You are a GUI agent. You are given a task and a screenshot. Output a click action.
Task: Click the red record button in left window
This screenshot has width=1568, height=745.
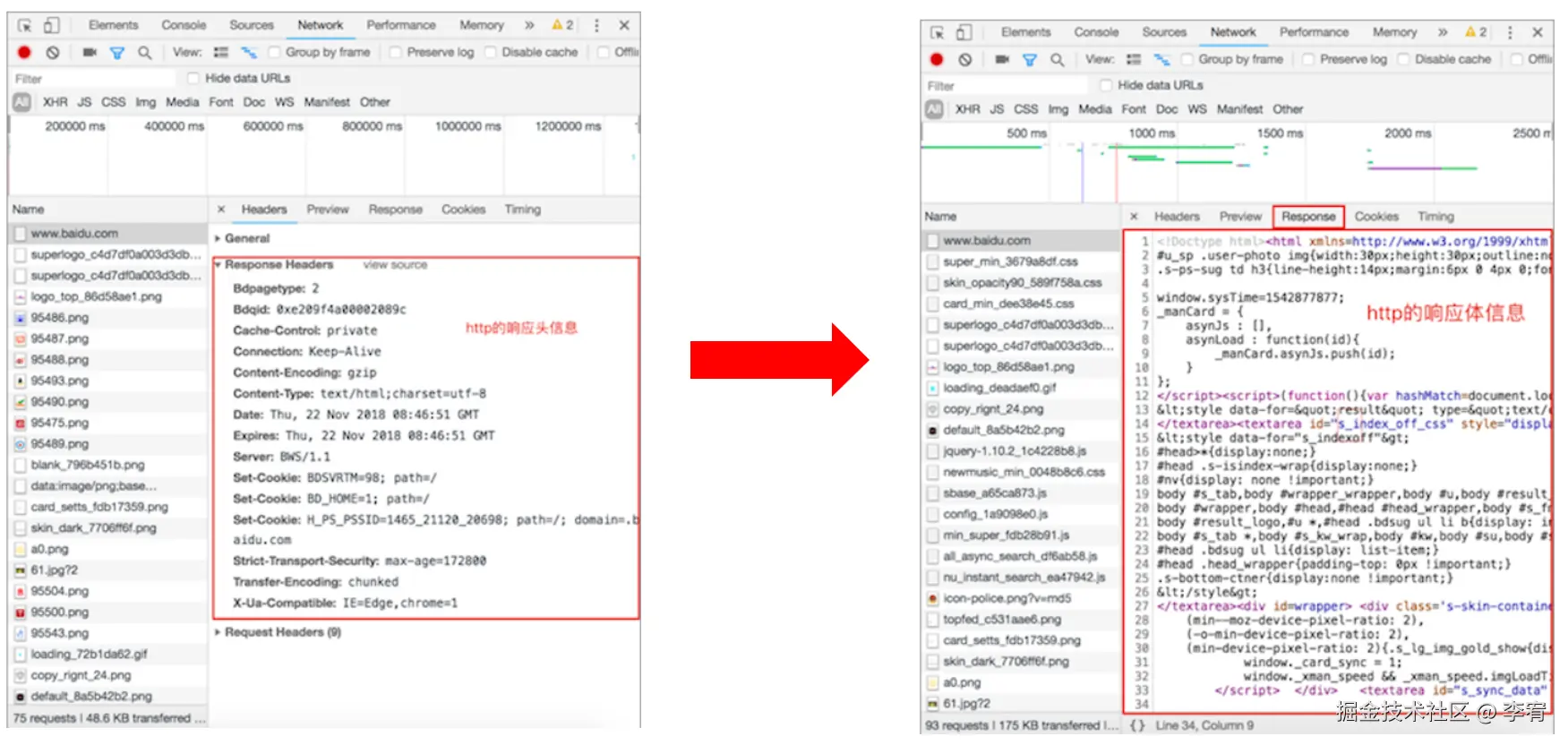24,53
